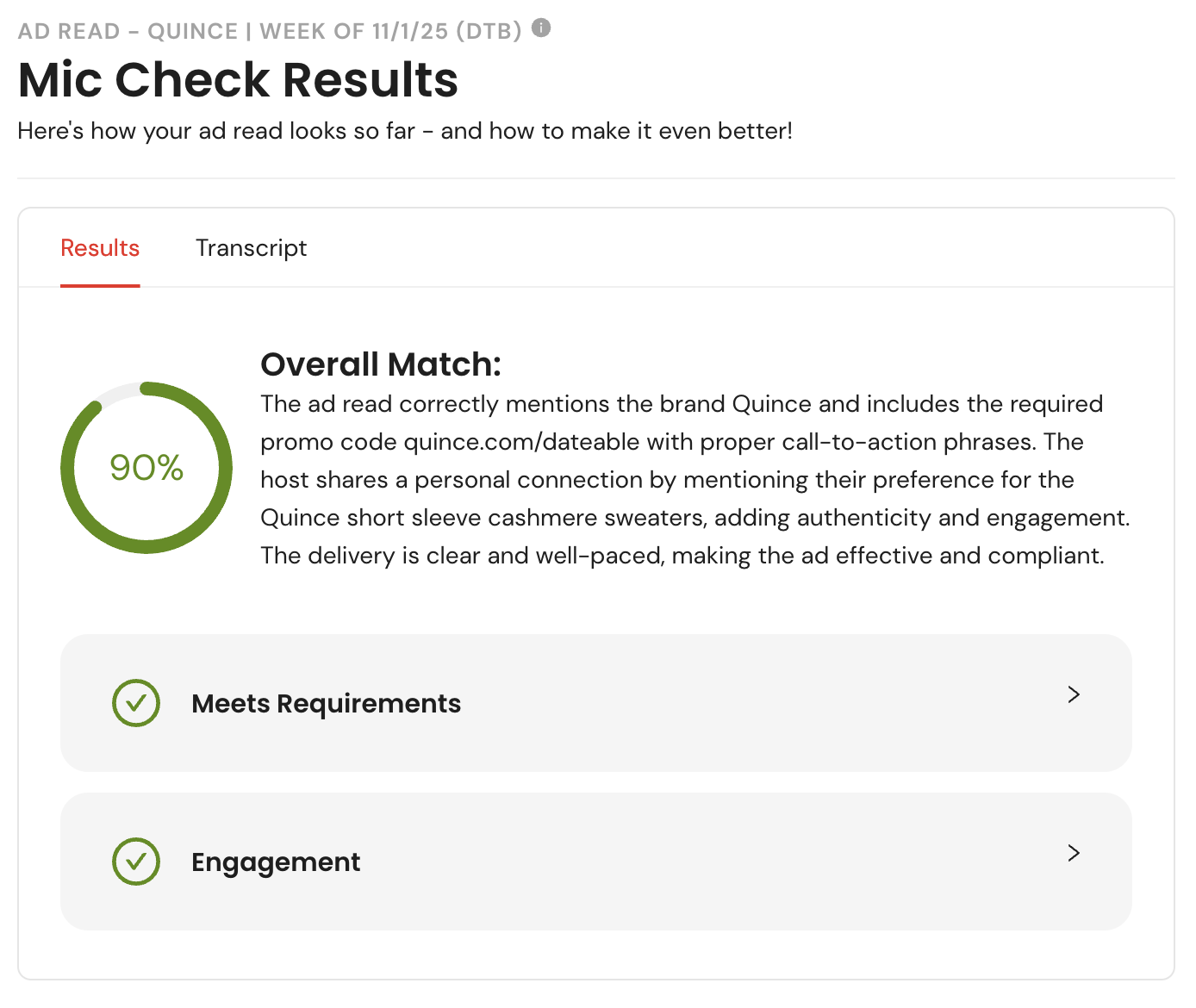The height and width of the screenshot is (1008, 1196).
Task: Open the Meets Requirements label text
Action: click(x=326, y=704)
